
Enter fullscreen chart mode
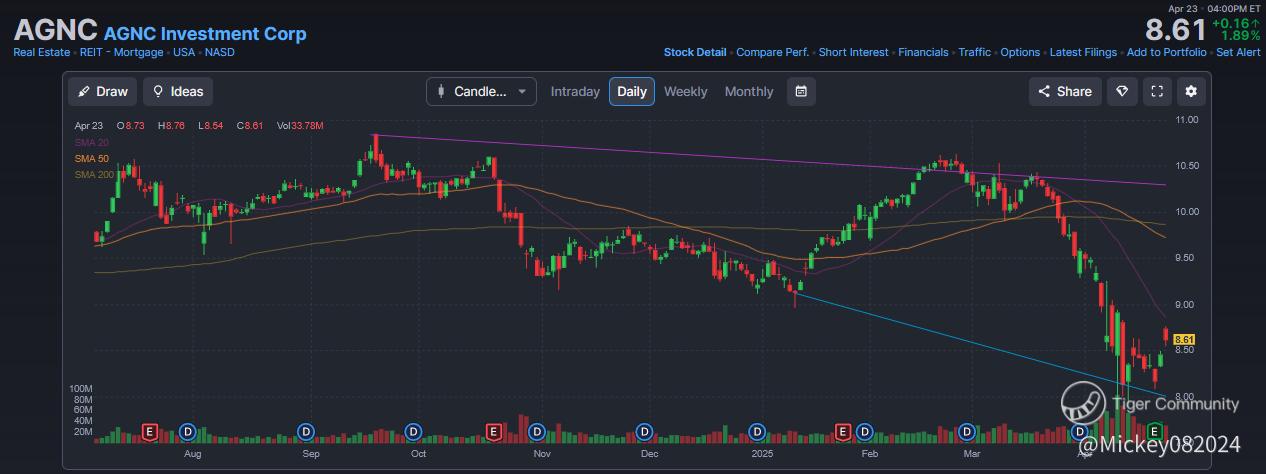pyautogui.click(x=1157, y=92)
